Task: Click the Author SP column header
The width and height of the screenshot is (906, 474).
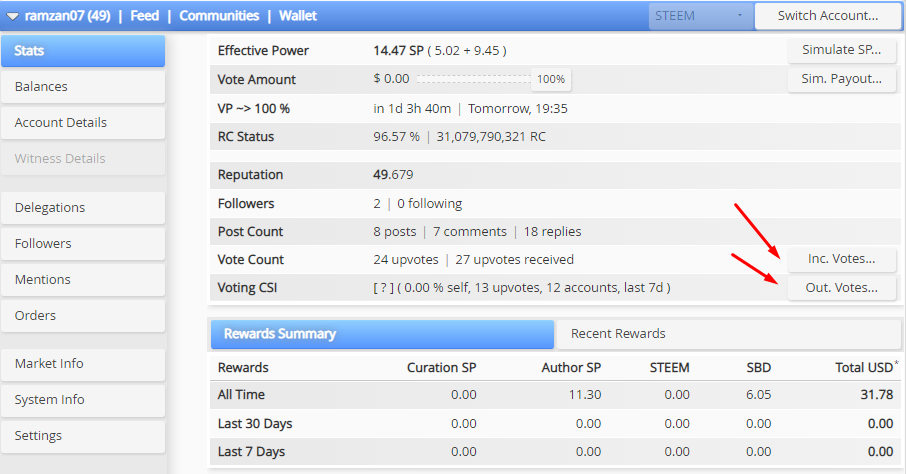Action: (571, 368)
